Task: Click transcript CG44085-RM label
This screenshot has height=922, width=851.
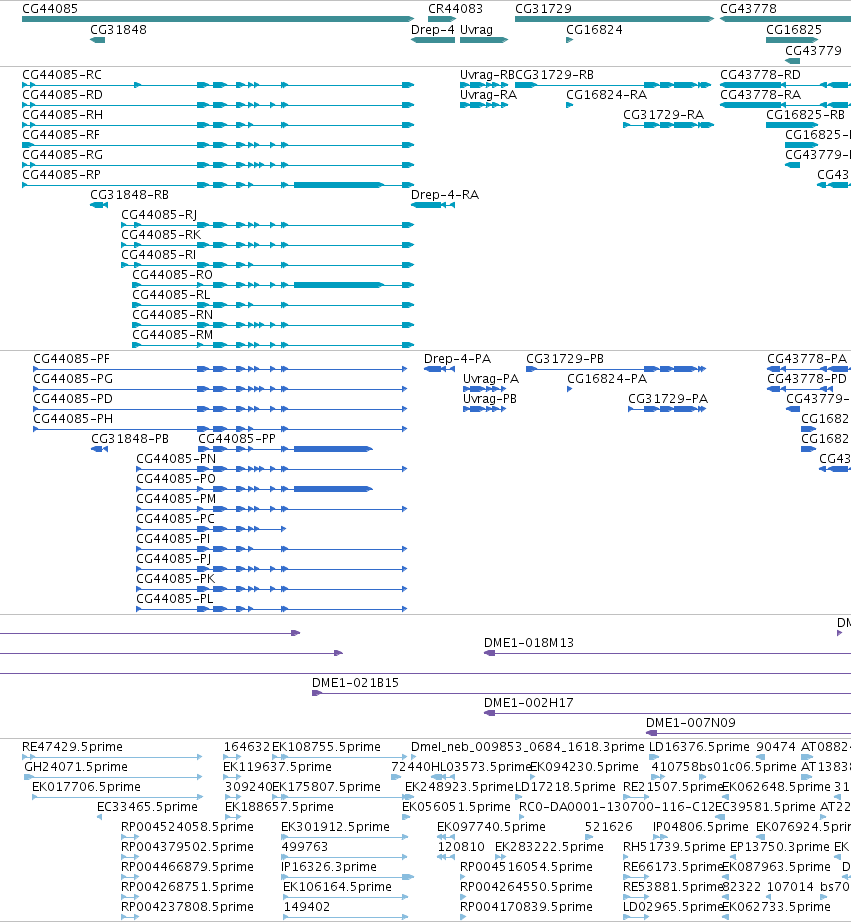Action: 172,335
